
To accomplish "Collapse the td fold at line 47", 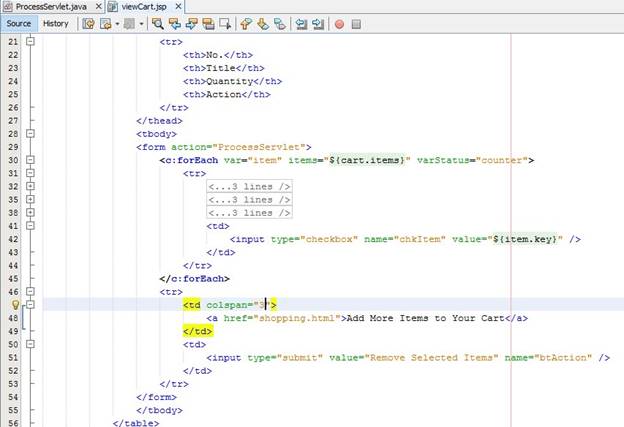I will (x=30, y=304).
